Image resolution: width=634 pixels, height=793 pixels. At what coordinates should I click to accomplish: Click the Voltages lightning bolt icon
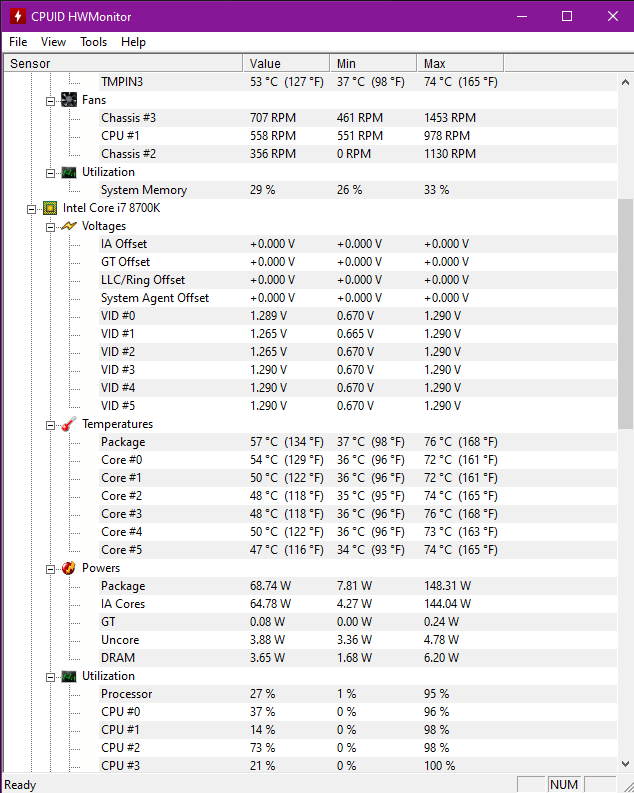pyautogui.click(x=69, y=226)
